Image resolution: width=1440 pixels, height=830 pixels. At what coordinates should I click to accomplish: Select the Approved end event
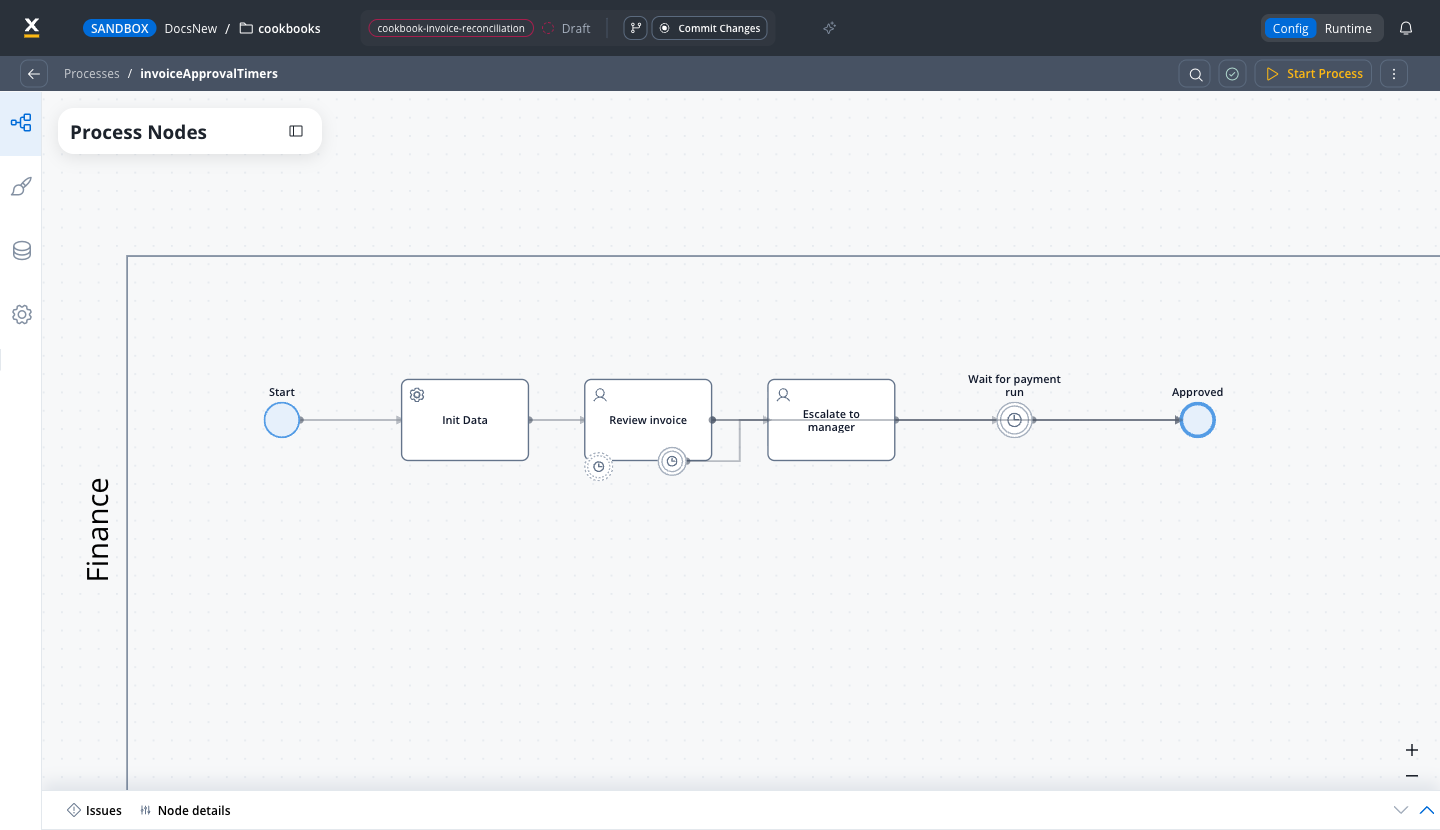click(1197, 420)
